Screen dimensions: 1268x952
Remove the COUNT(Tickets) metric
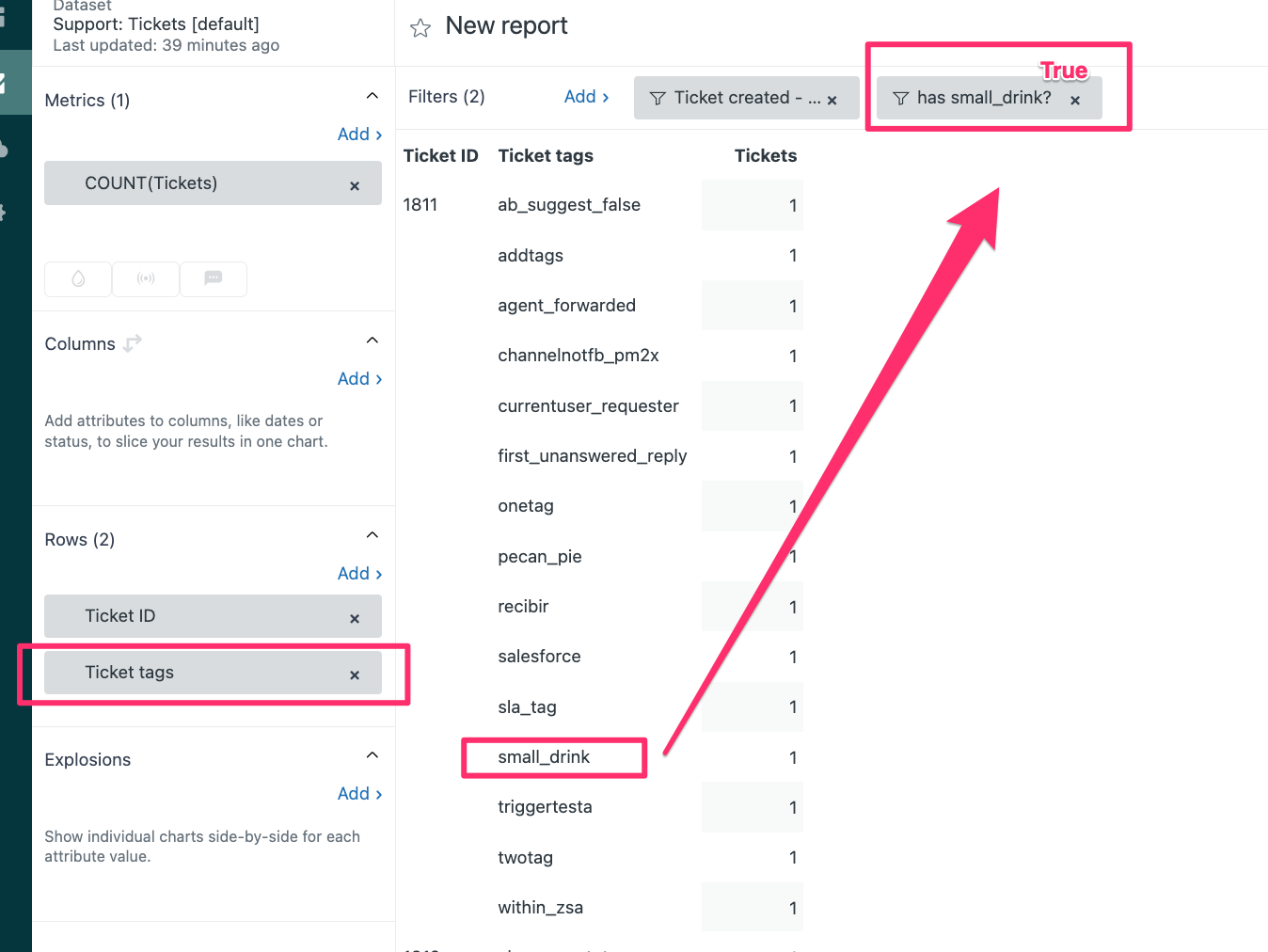355,186
